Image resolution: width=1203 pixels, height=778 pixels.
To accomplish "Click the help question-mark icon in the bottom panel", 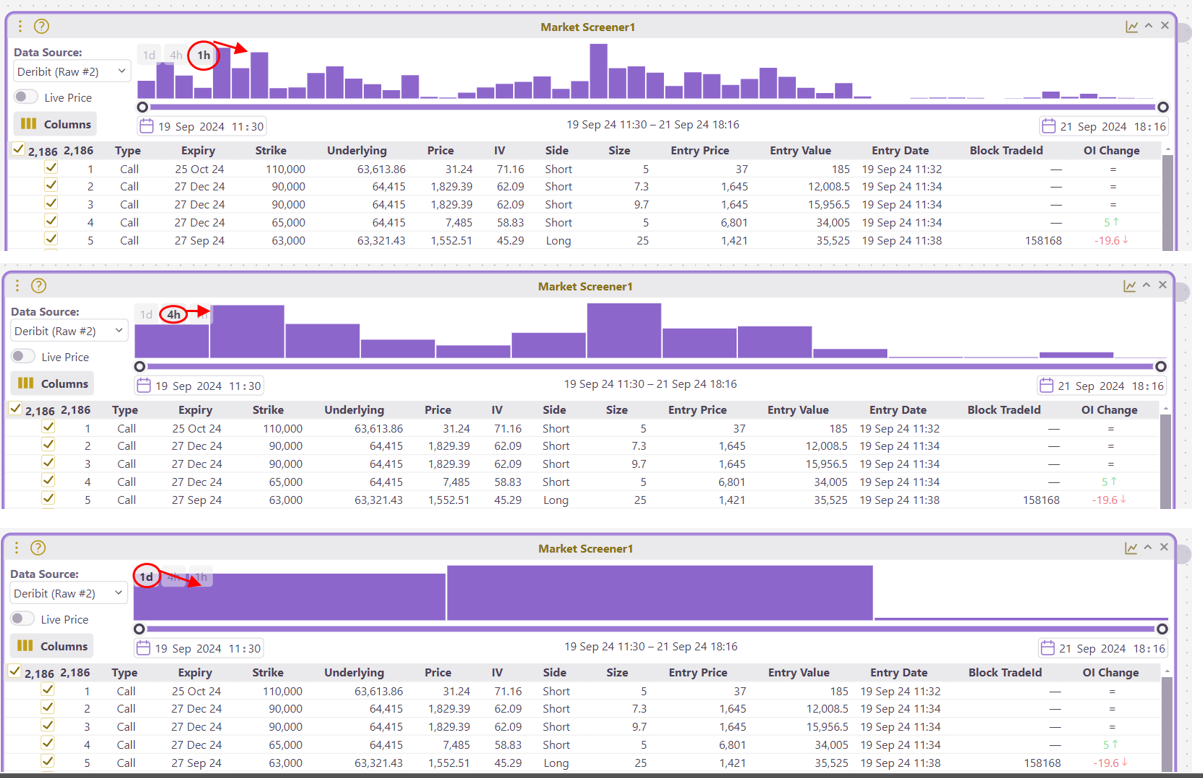I will pos(38,547).
